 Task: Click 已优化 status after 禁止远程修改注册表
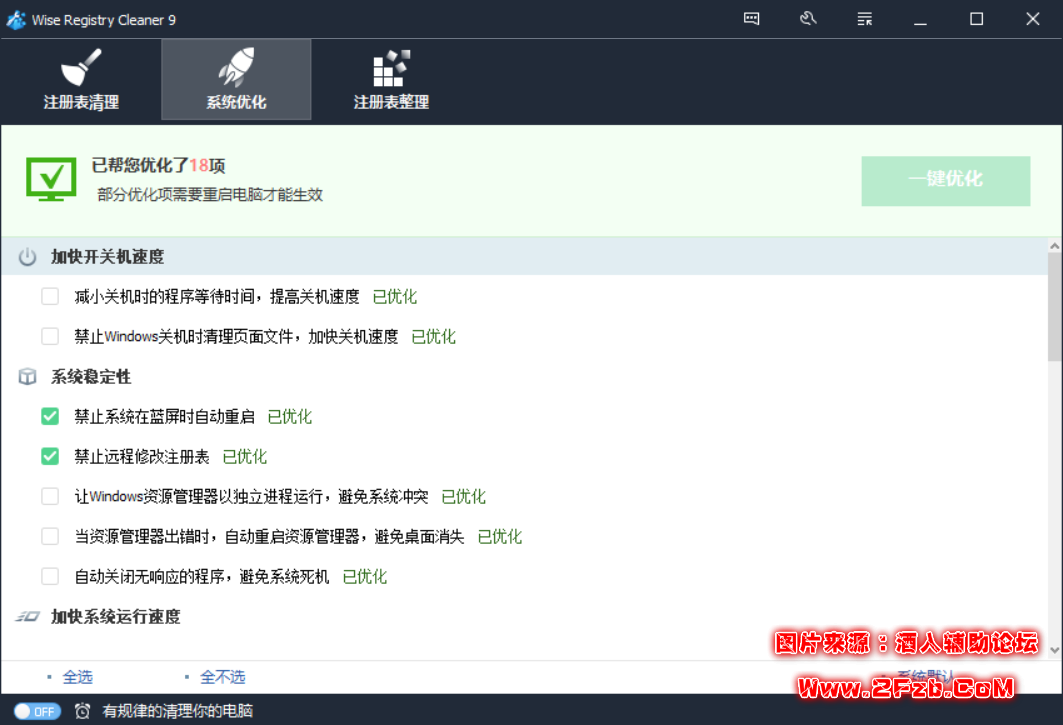click(245, 456)
